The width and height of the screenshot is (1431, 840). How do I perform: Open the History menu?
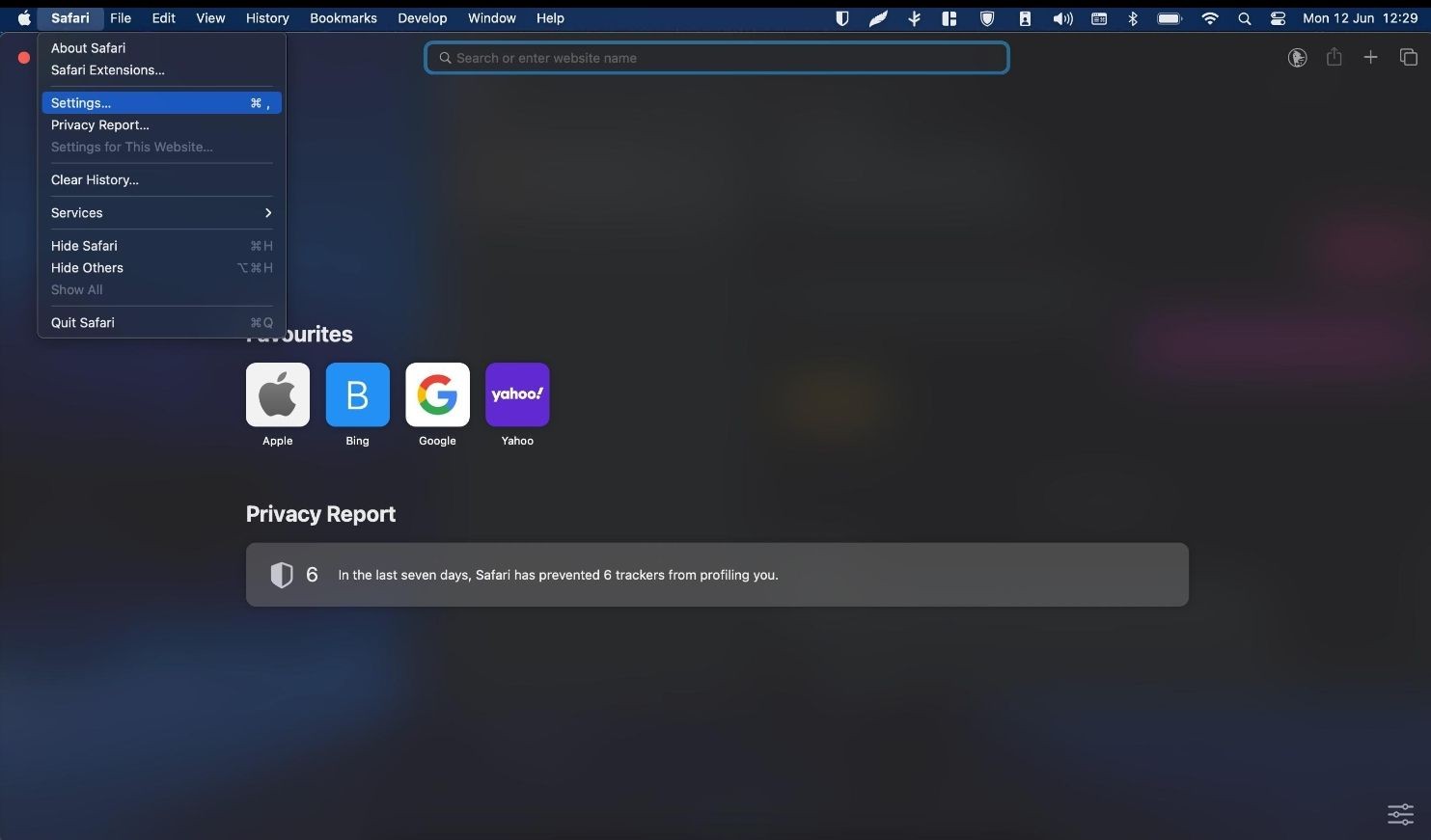point(267,18)
